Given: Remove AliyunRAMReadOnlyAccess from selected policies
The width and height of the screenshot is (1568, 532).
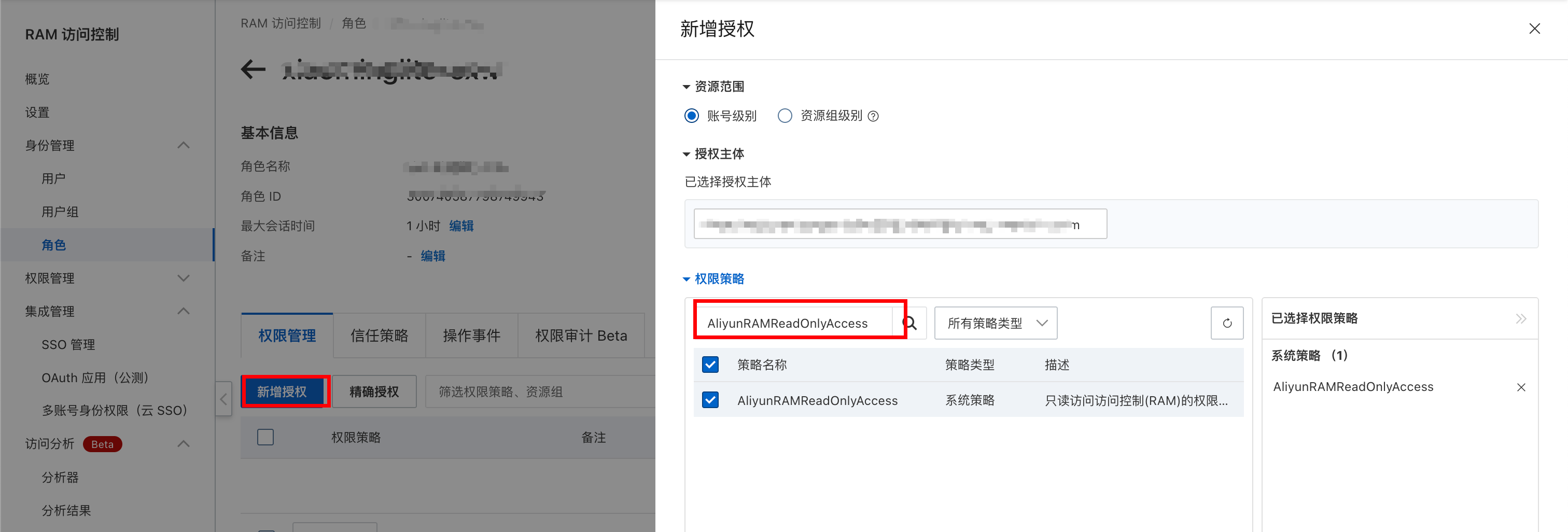Looking at the screenshot, I should [1520, 387].
